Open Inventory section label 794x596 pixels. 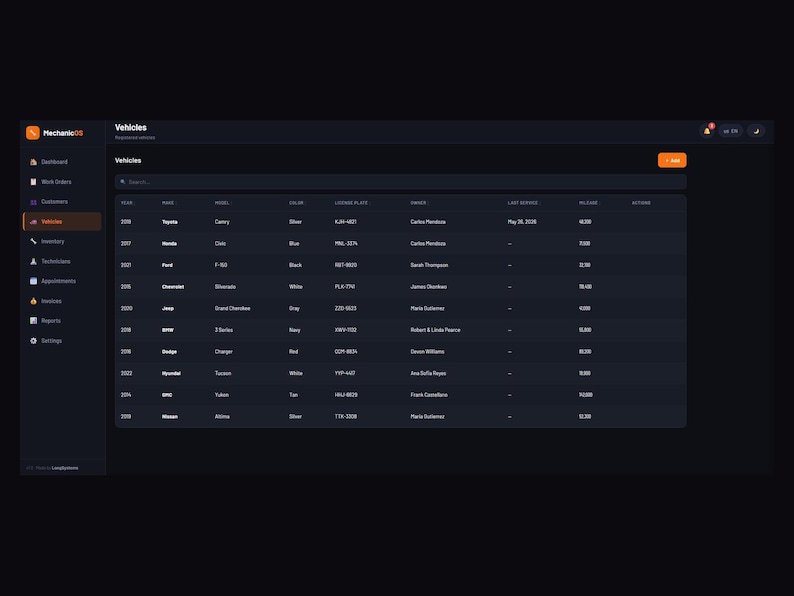pos(53,242)
